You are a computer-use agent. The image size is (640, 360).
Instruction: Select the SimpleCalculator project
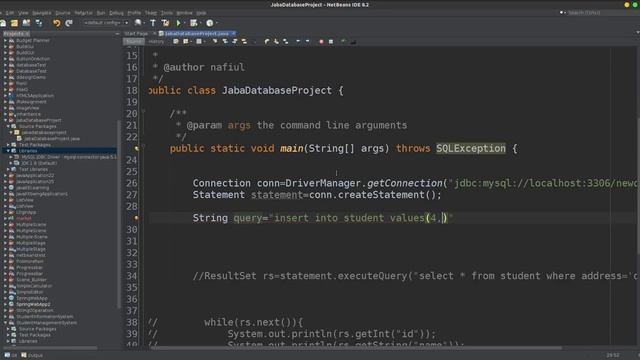34,286
